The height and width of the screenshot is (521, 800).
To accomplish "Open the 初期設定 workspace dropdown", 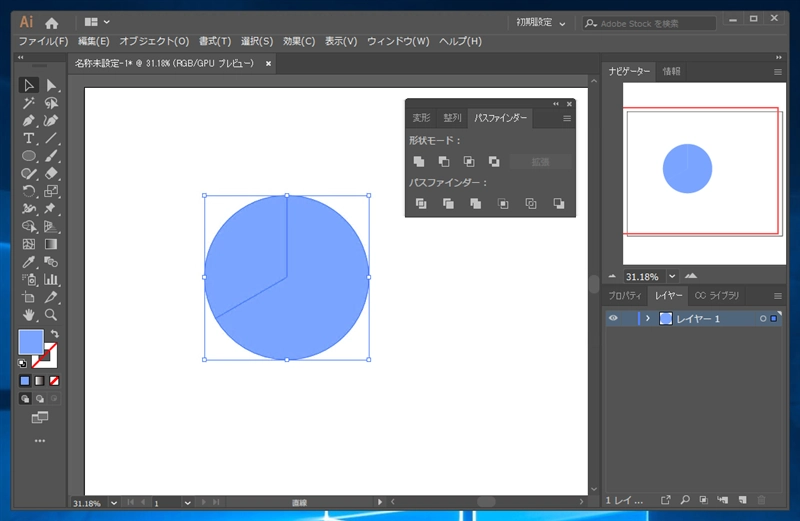I will tap(541, 22).
